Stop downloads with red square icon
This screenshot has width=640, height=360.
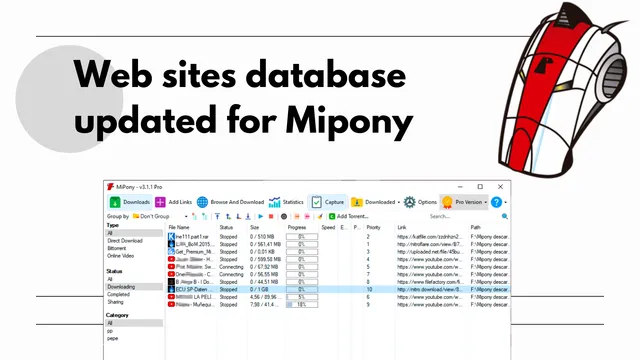(271, 216)
